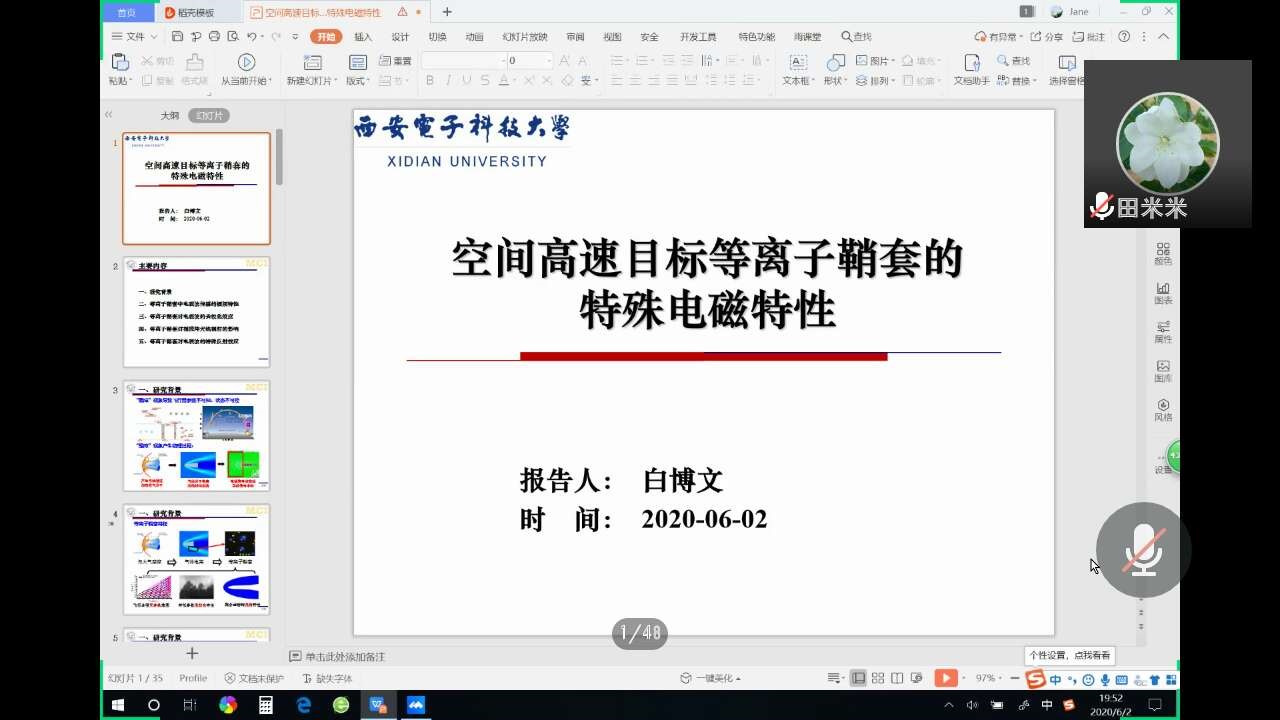Start slideshow with orange play button
The width and height of the screenshot is (1280, 720).
point(945,678)
